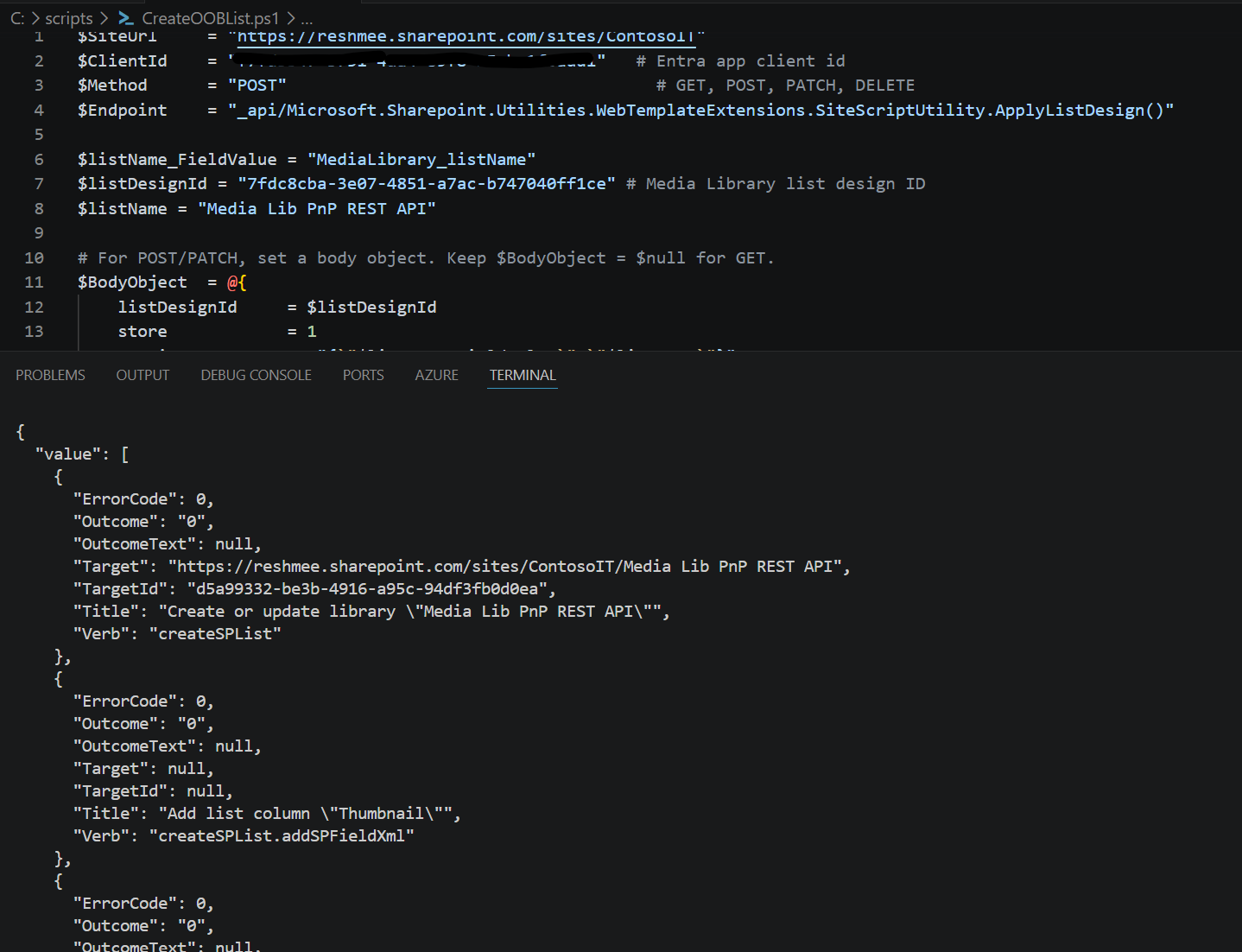Click the "Media Lib PnP REST API" string on line 8
This screenshot has height=952, width=1242.
[317, 209]
